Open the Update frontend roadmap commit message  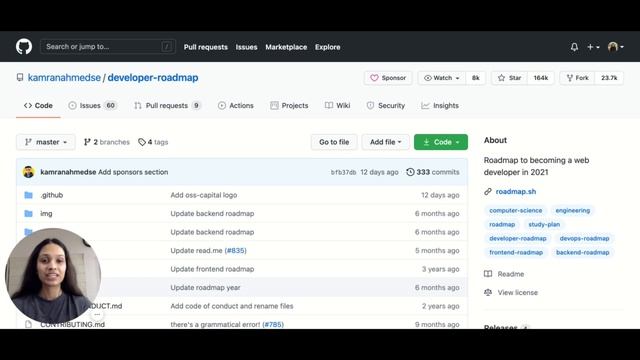212,269
